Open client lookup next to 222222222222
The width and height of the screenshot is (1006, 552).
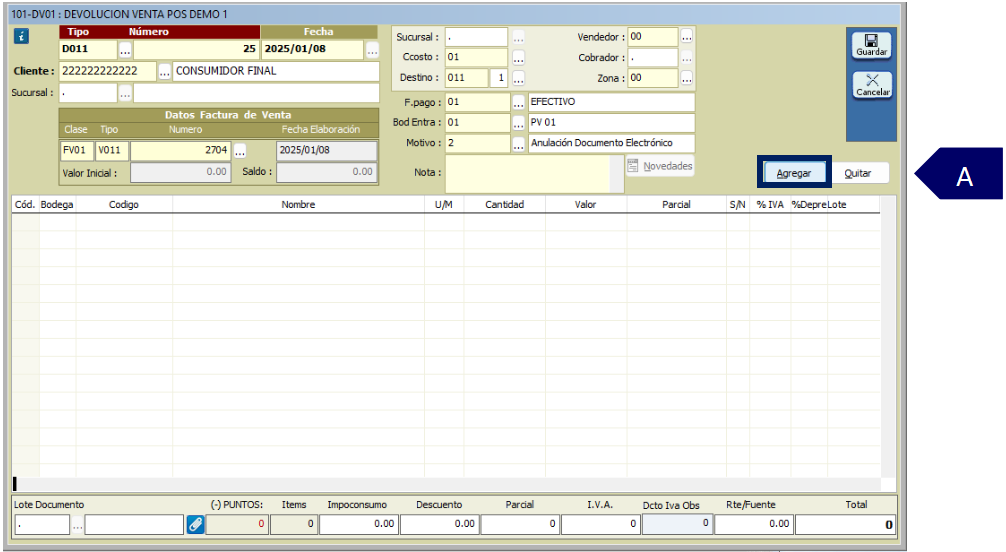pos(164,71)
